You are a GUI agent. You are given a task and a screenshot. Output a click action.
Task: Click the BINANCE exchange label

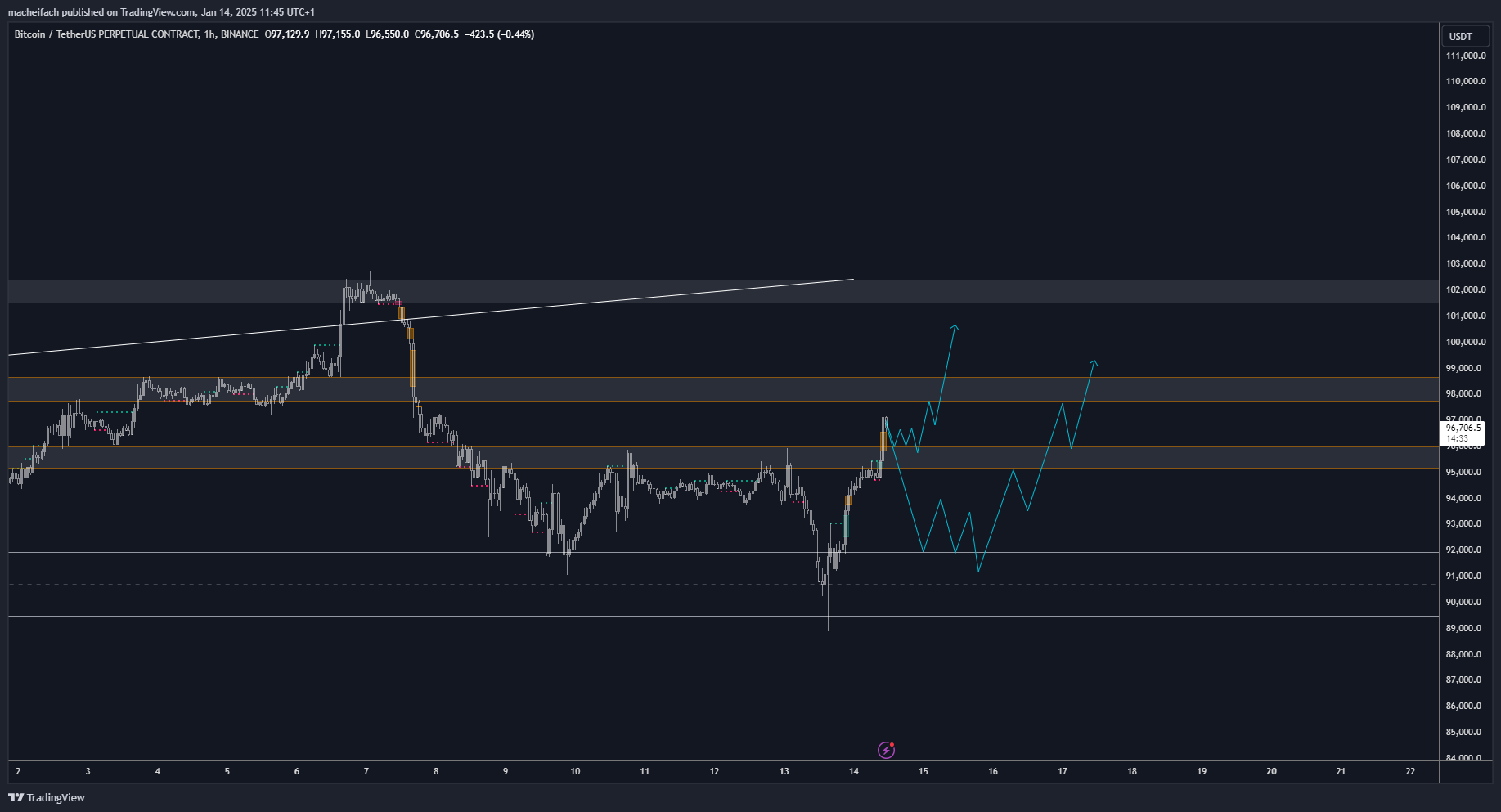pos(240,34)
